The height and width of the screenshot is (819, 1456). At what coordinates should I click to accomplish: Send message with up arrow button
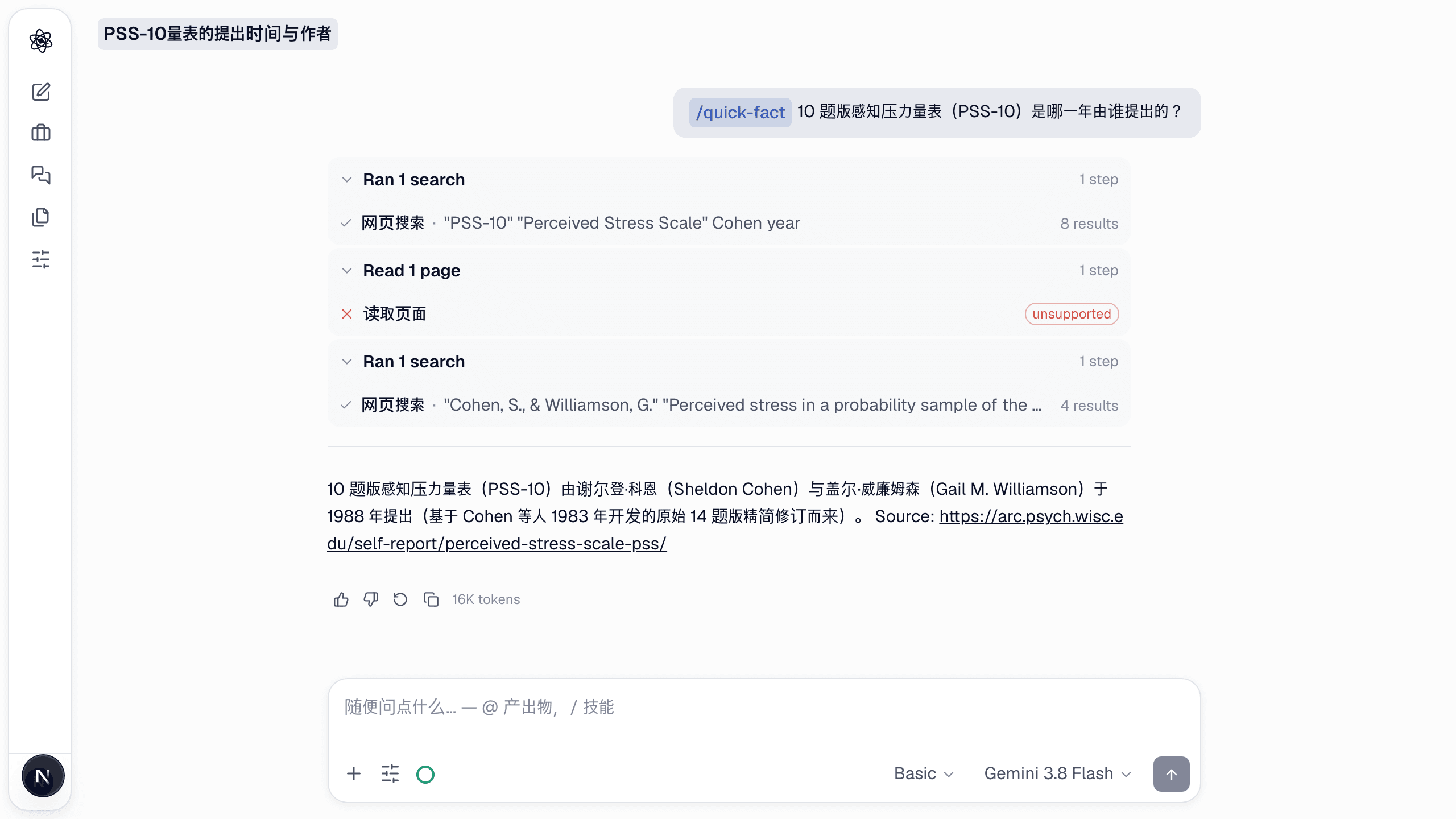pos(1171,774)
